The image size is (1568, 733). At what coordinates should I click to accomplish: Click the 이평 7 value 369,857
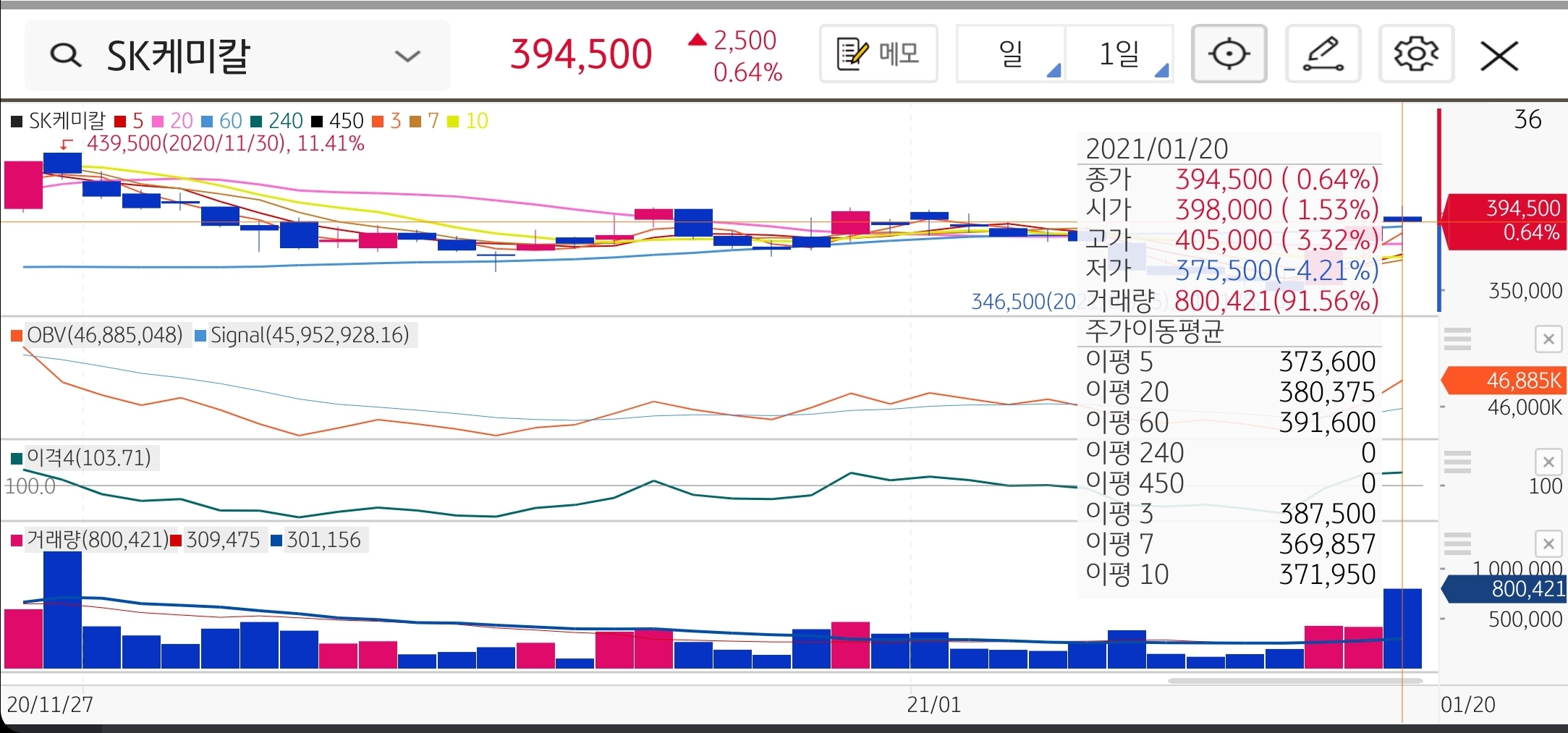(1327, 544)
